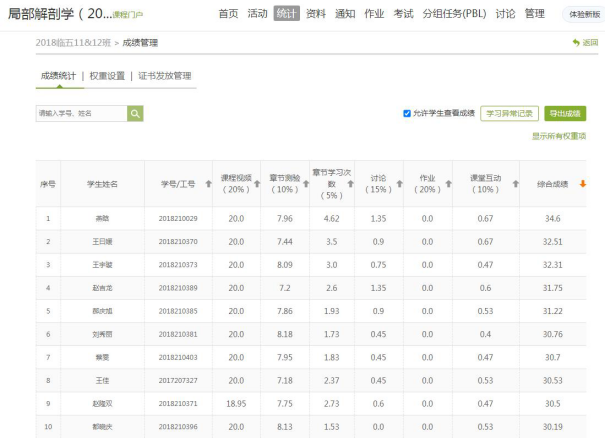605x438 pixels.
Task: Click the 返回 back link
Action: (x=586, y=43)
